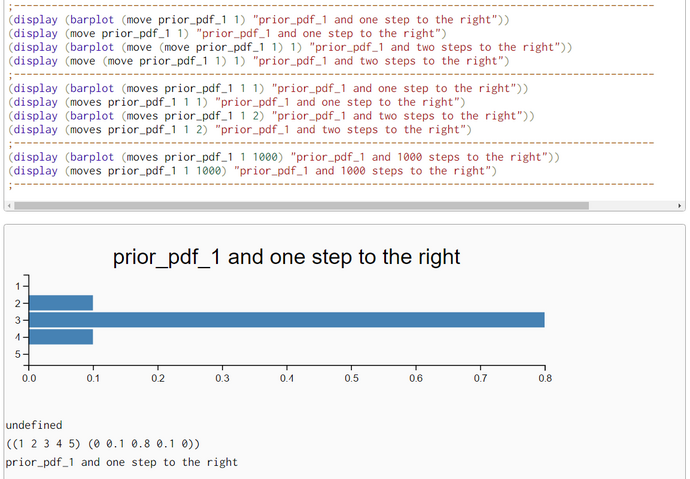The width and height of the screenshot is (690, 479).
Task: Click the last display moves 1000 line
Action: click(252, 171)
